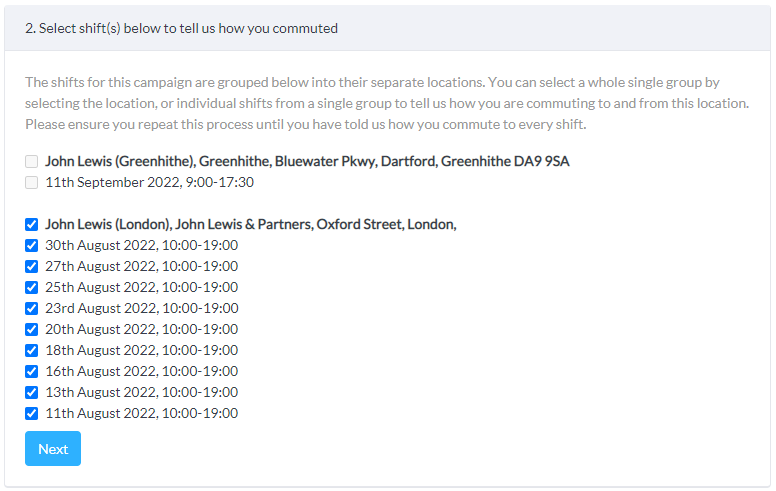Toggle the 16th August 2022 shift checkbox
Image resolution: width=776 pixels, height=491 pixels.
tap(32, 371)
